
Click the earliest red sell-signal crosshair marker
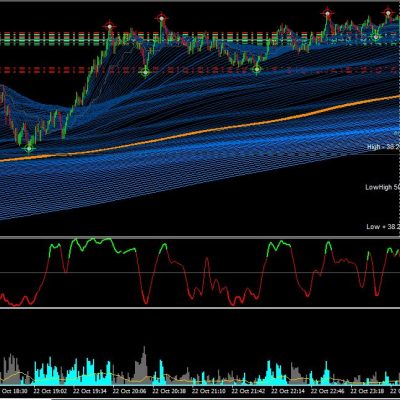click(109, 26)
